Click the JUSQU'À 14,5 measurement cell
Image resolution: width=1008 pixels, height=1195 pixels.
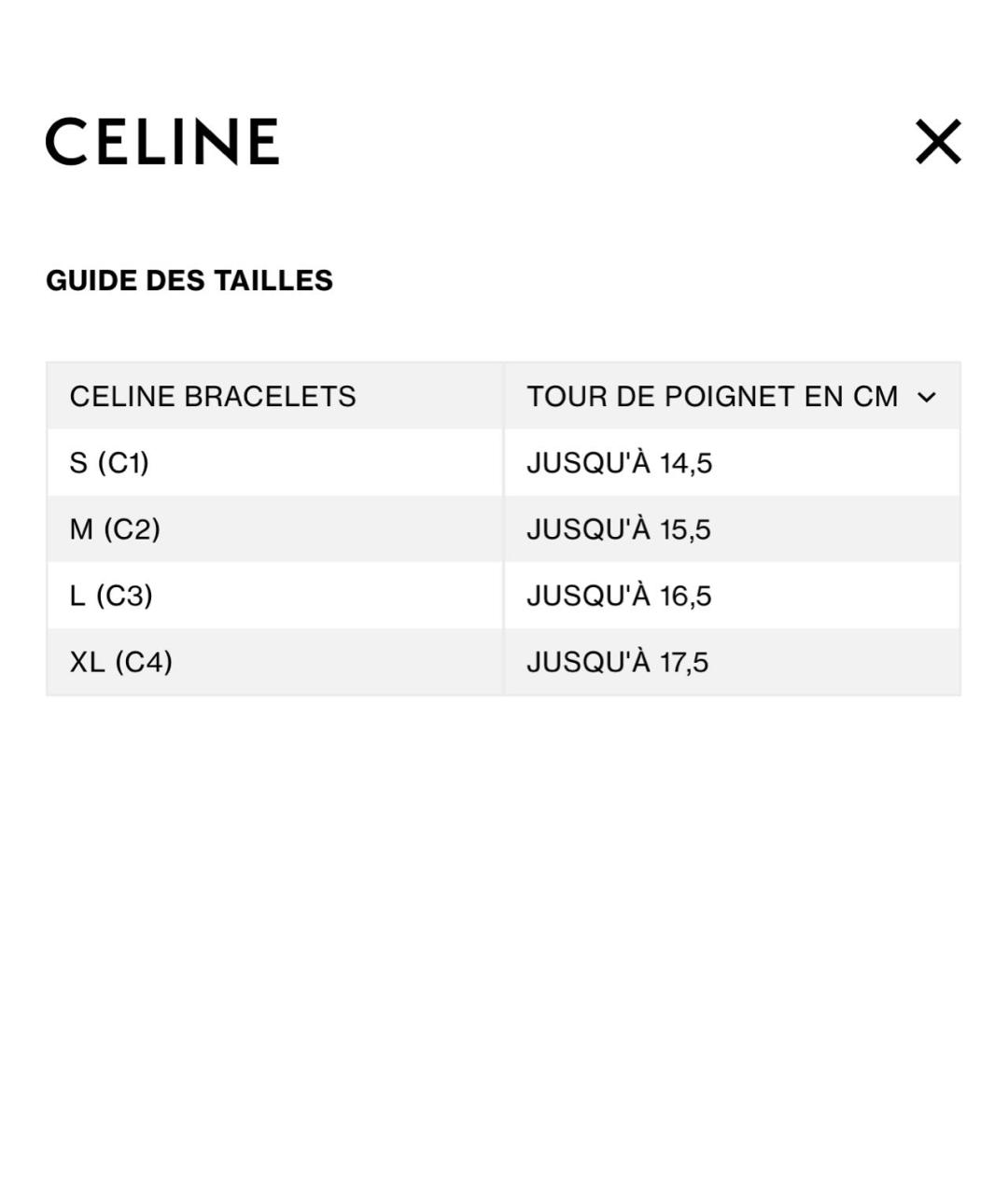coord(619,463)
